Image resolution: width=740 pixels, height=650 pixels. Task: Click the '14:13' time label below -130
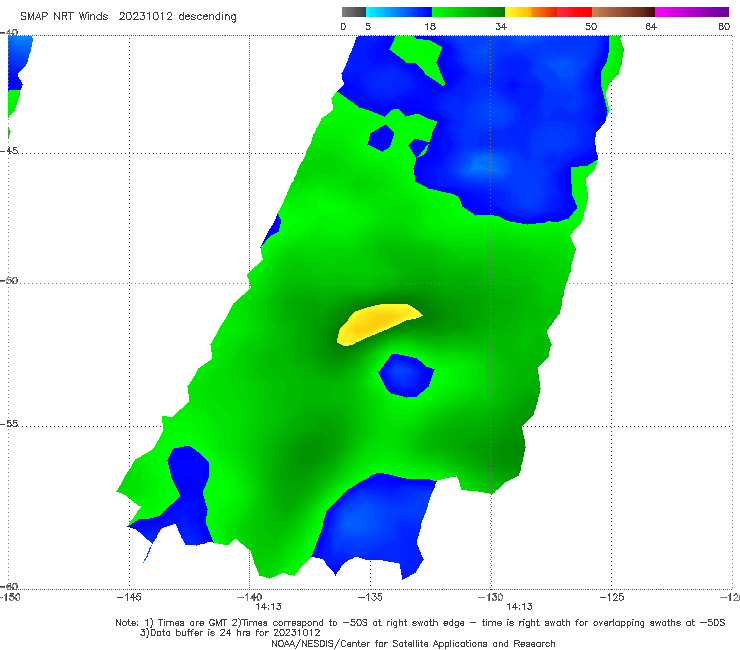[519, 607]
